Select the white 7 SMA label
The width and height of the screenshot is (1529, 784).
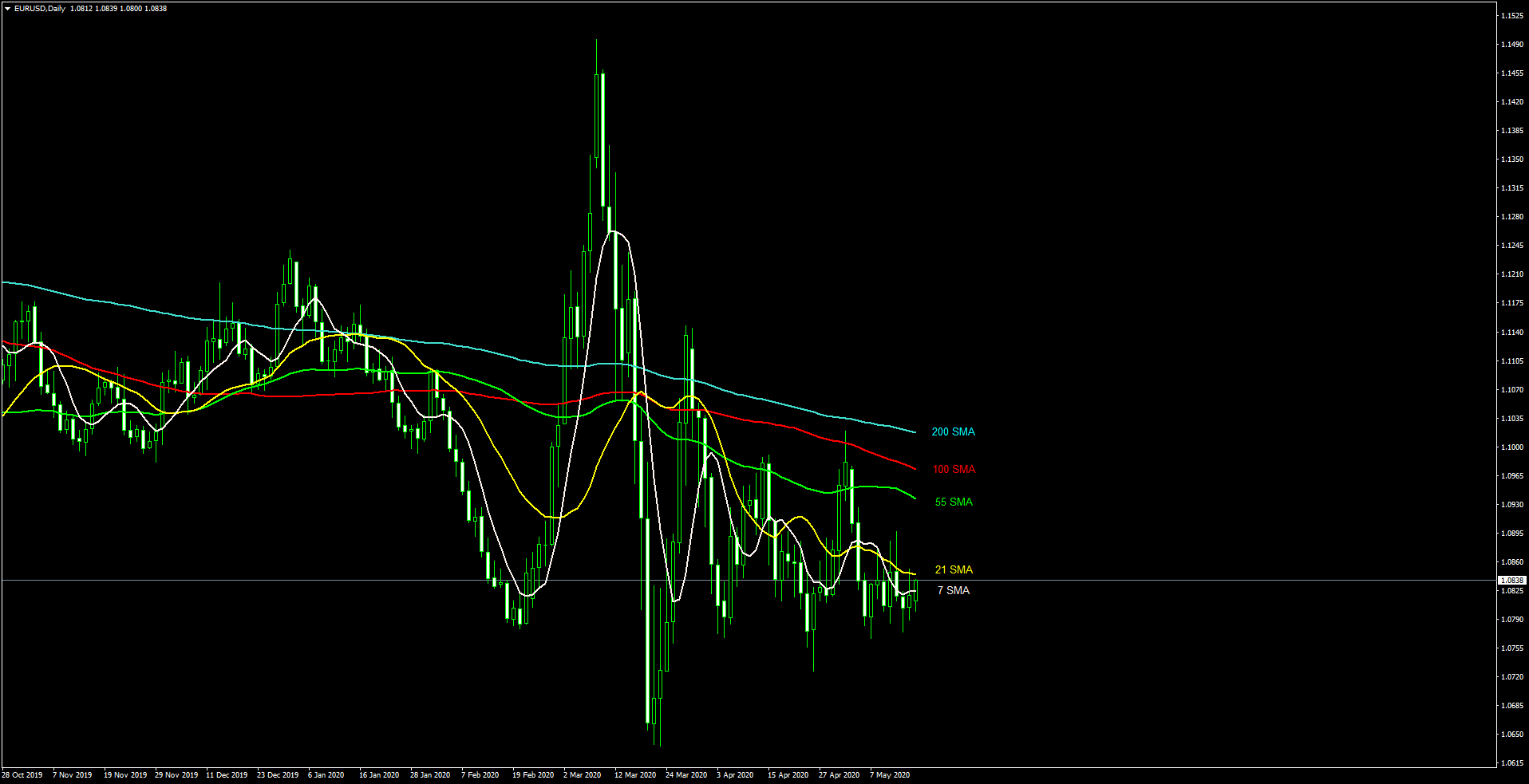point(953,590)
